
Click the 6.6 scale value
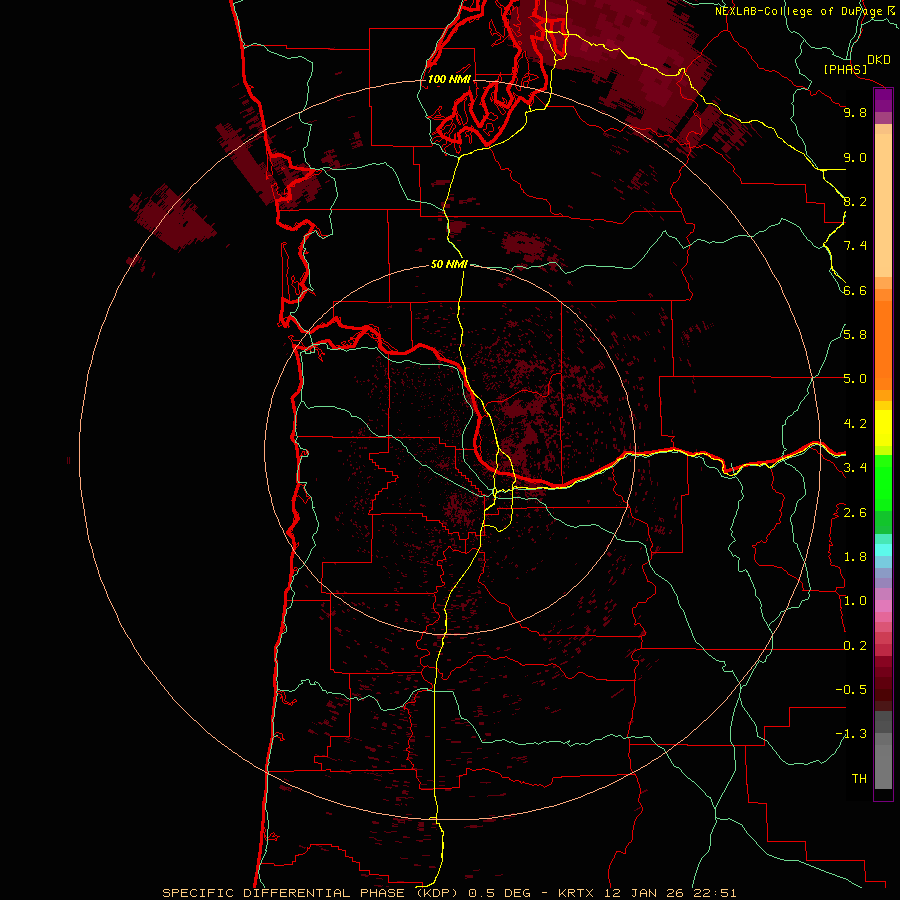point(855,290)
